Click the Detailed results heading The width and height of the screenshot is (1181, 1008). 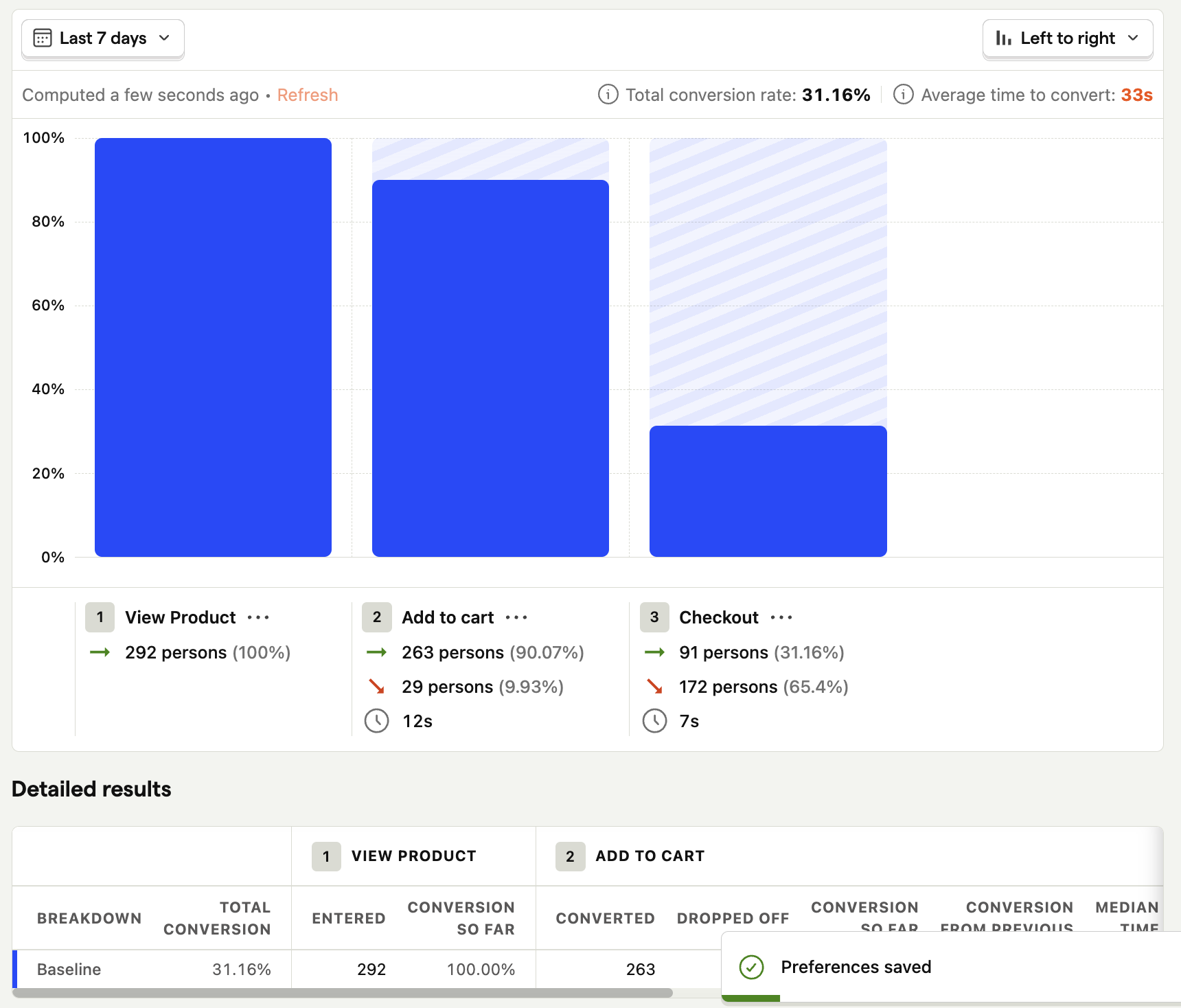tap(91, 789)
